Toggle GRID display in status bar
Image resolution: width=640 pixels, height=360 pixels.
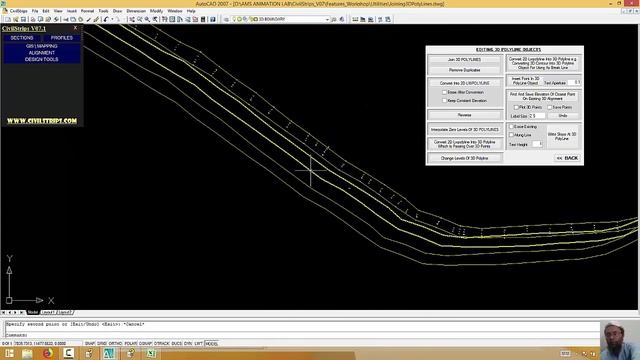pyautogui.click(x=102, y=344)
